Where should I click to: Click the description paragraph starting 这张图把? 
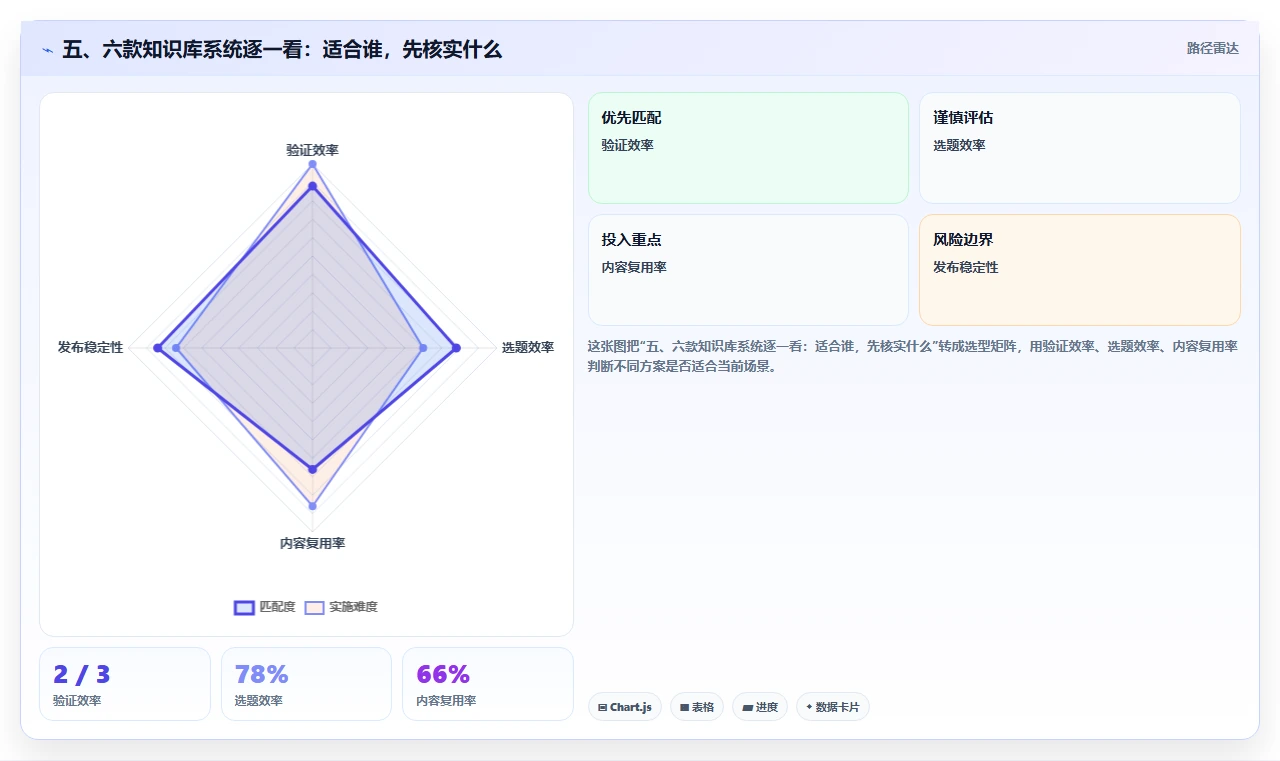point(913,356)
